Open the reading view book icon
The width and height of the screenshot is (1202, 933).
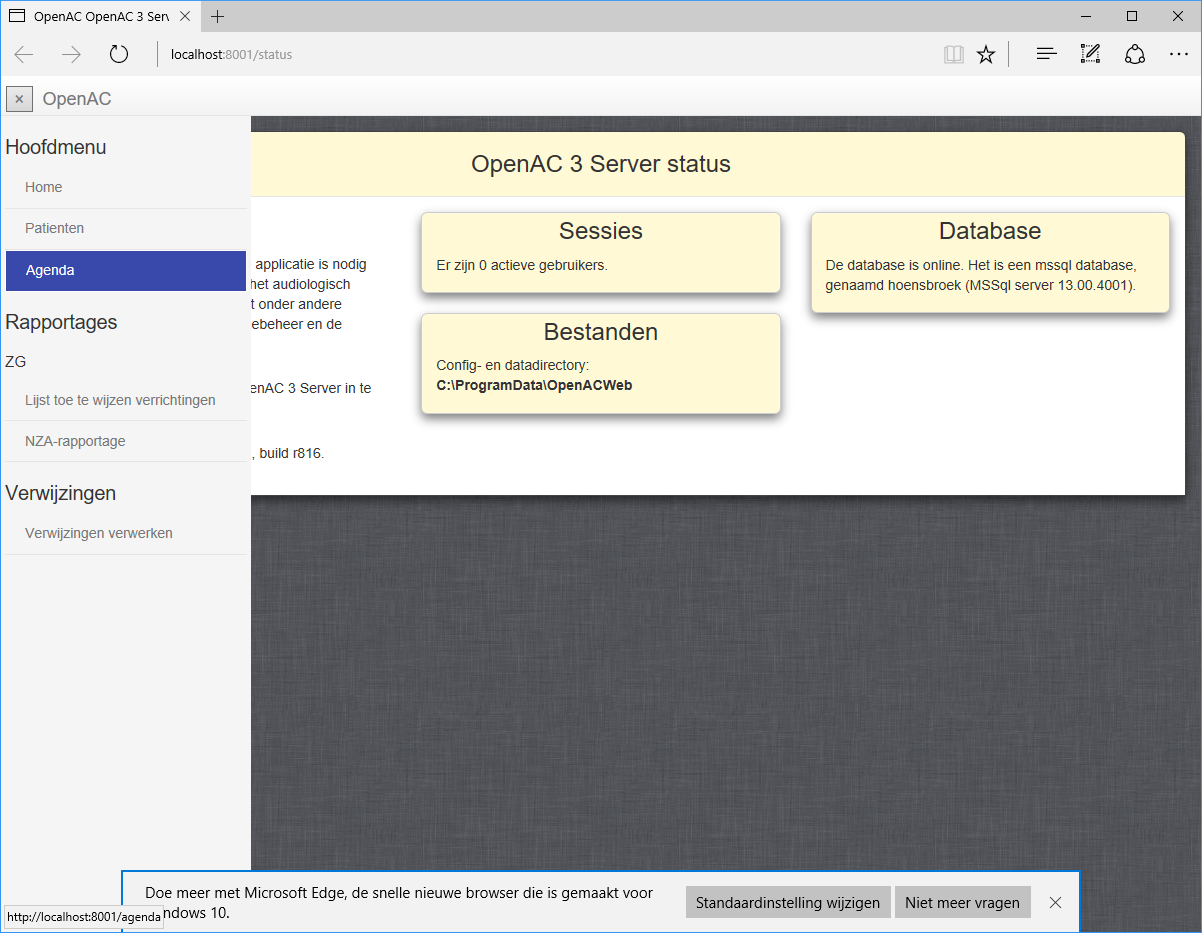(953, 55)
